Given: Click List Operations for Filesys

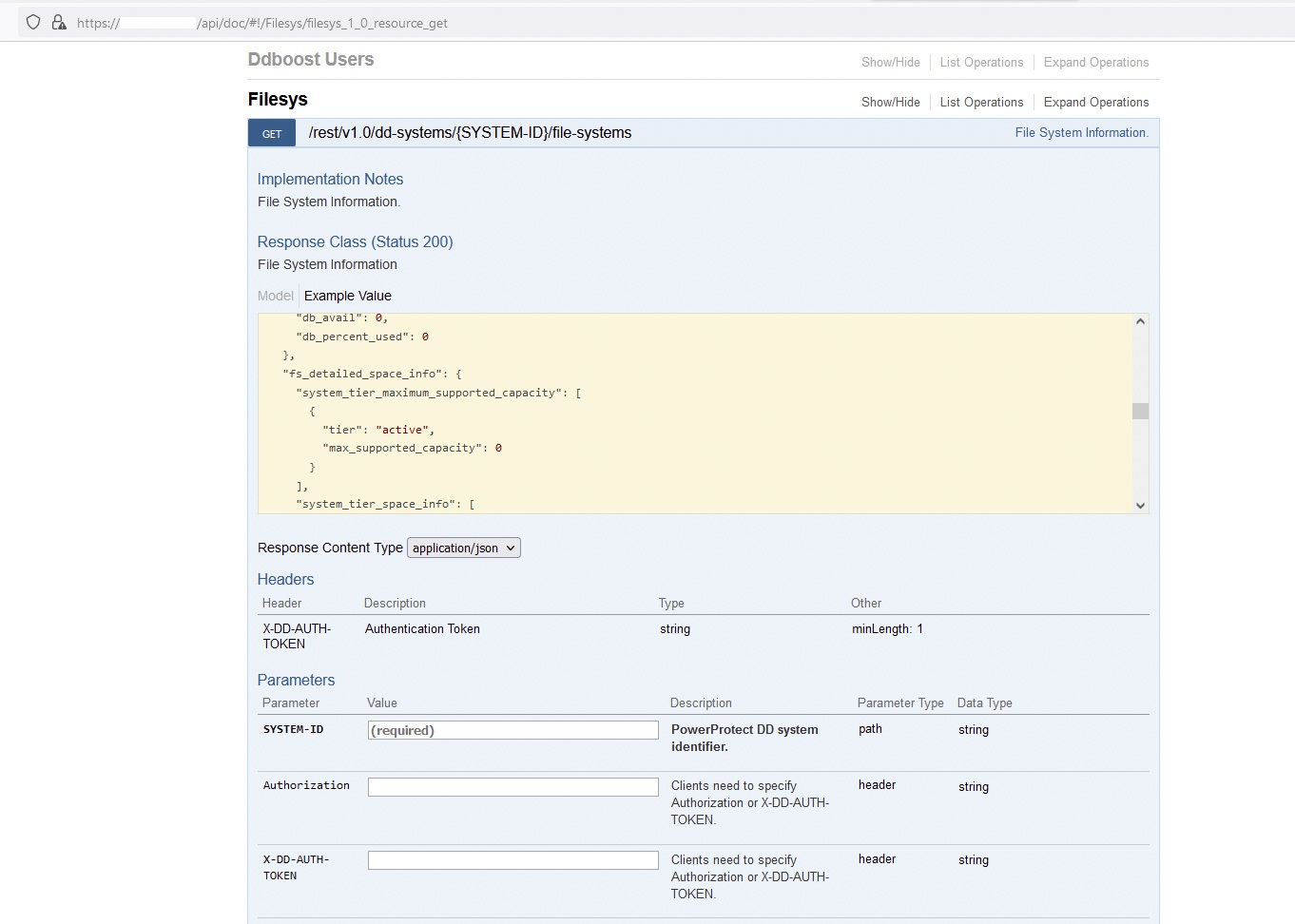Looking at the screenshot, I should click(x=981, y=102).
